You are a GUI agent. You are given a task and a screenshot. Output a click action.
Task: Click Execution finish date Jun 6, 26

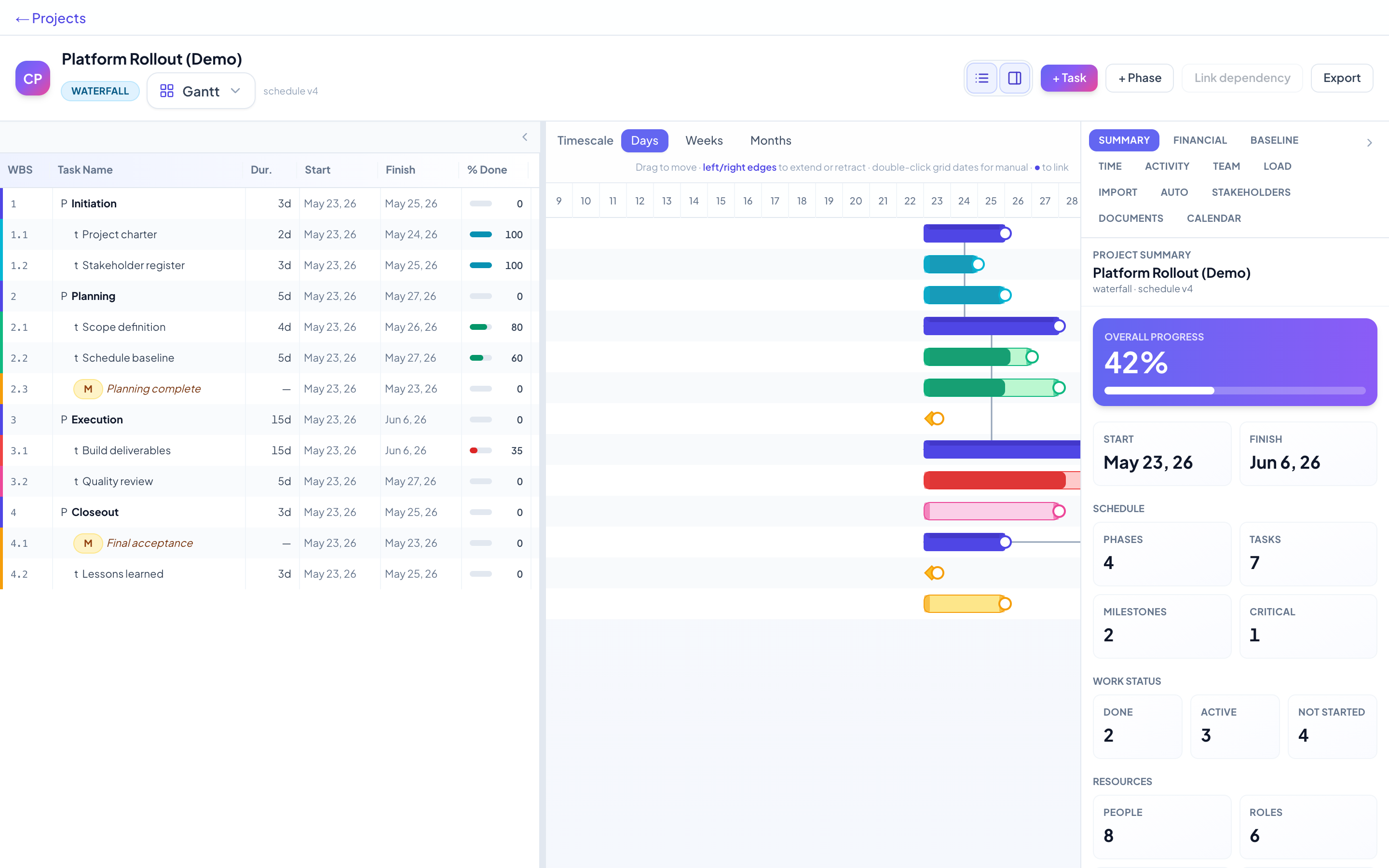click(x=405, y=420)
